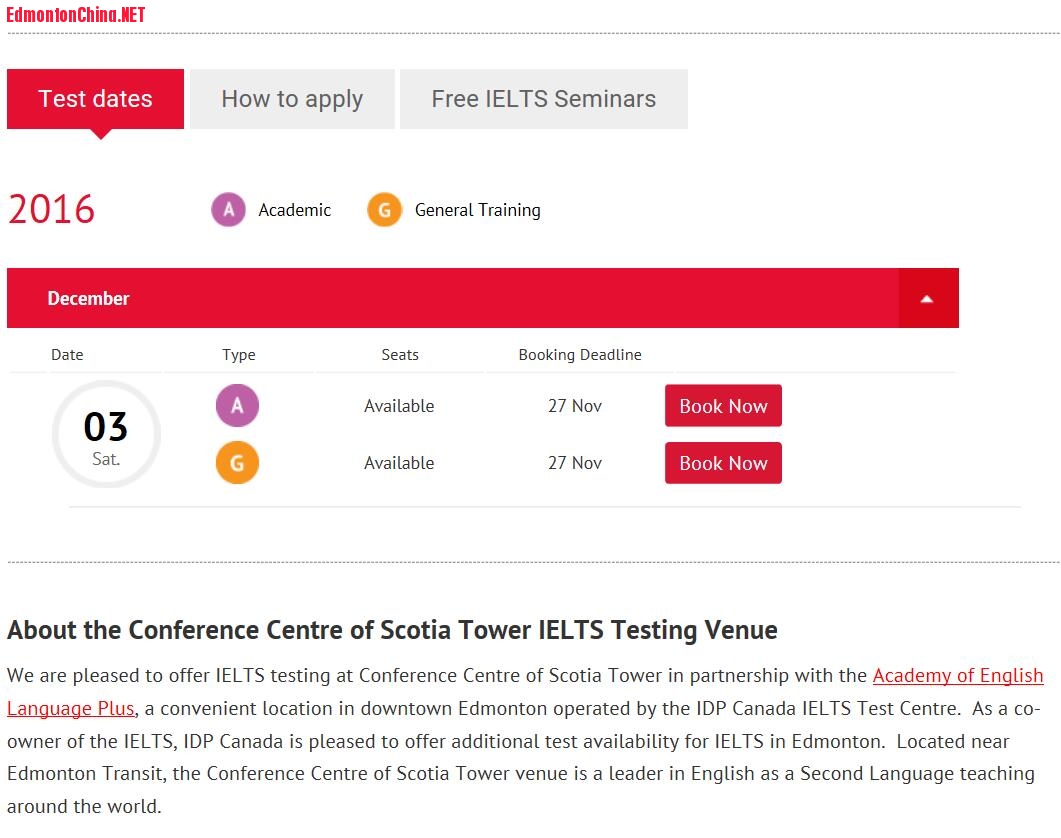Collapse the December section arrow
This screenshot has height=838, width=1061.
[928, 298]
